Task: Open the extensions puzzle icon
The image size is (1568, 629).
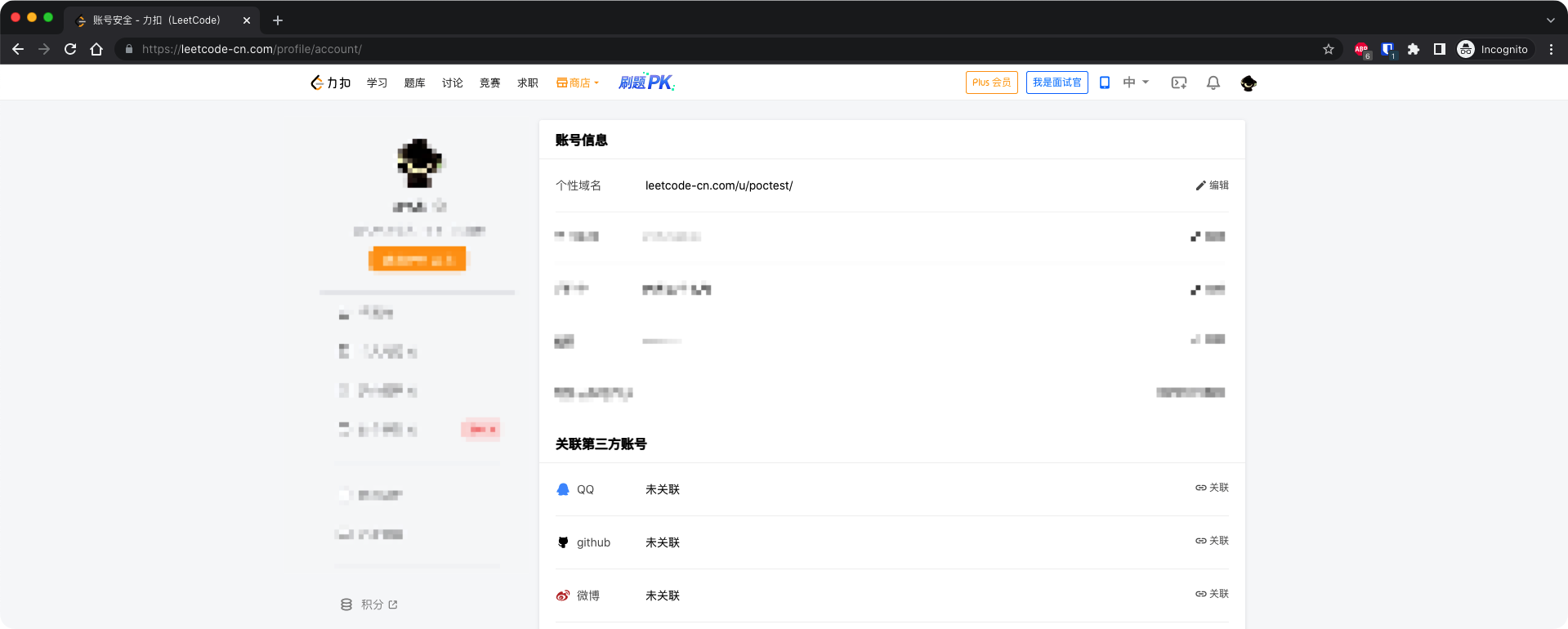Action: pos(1414,49)
